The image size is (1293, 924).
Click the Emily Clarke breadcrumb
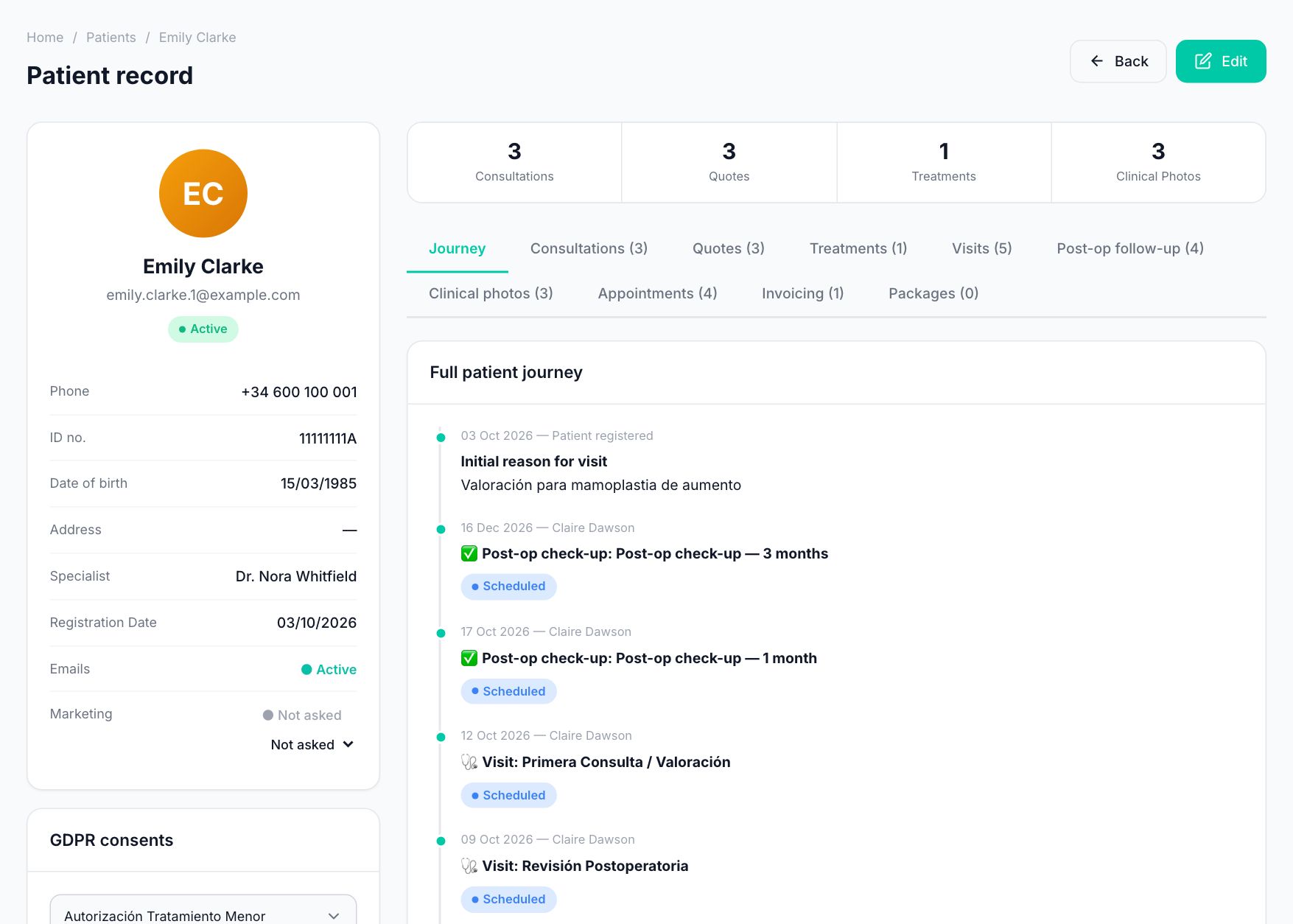tap(197, 38)
